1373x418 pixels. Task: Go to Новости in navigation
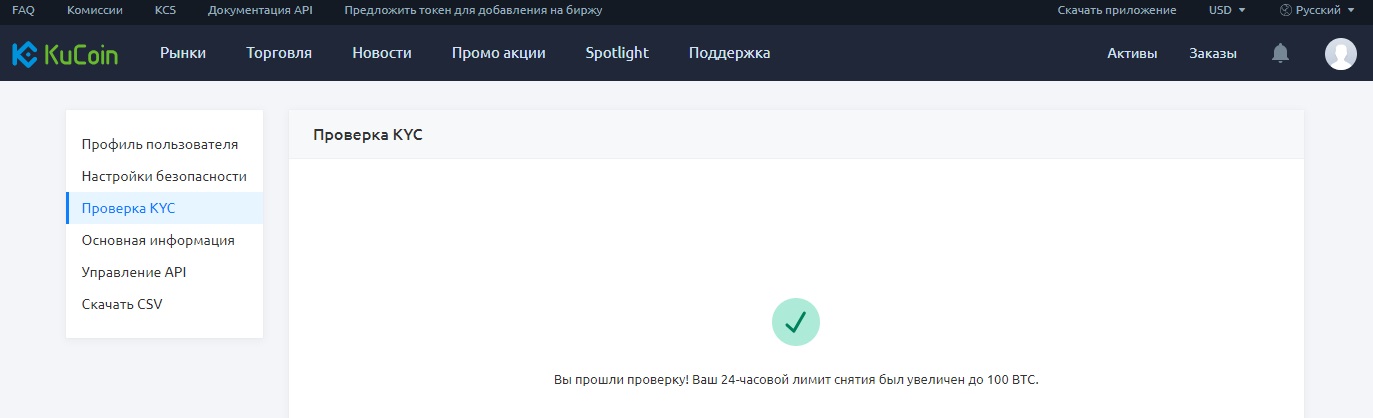(382, 54)
